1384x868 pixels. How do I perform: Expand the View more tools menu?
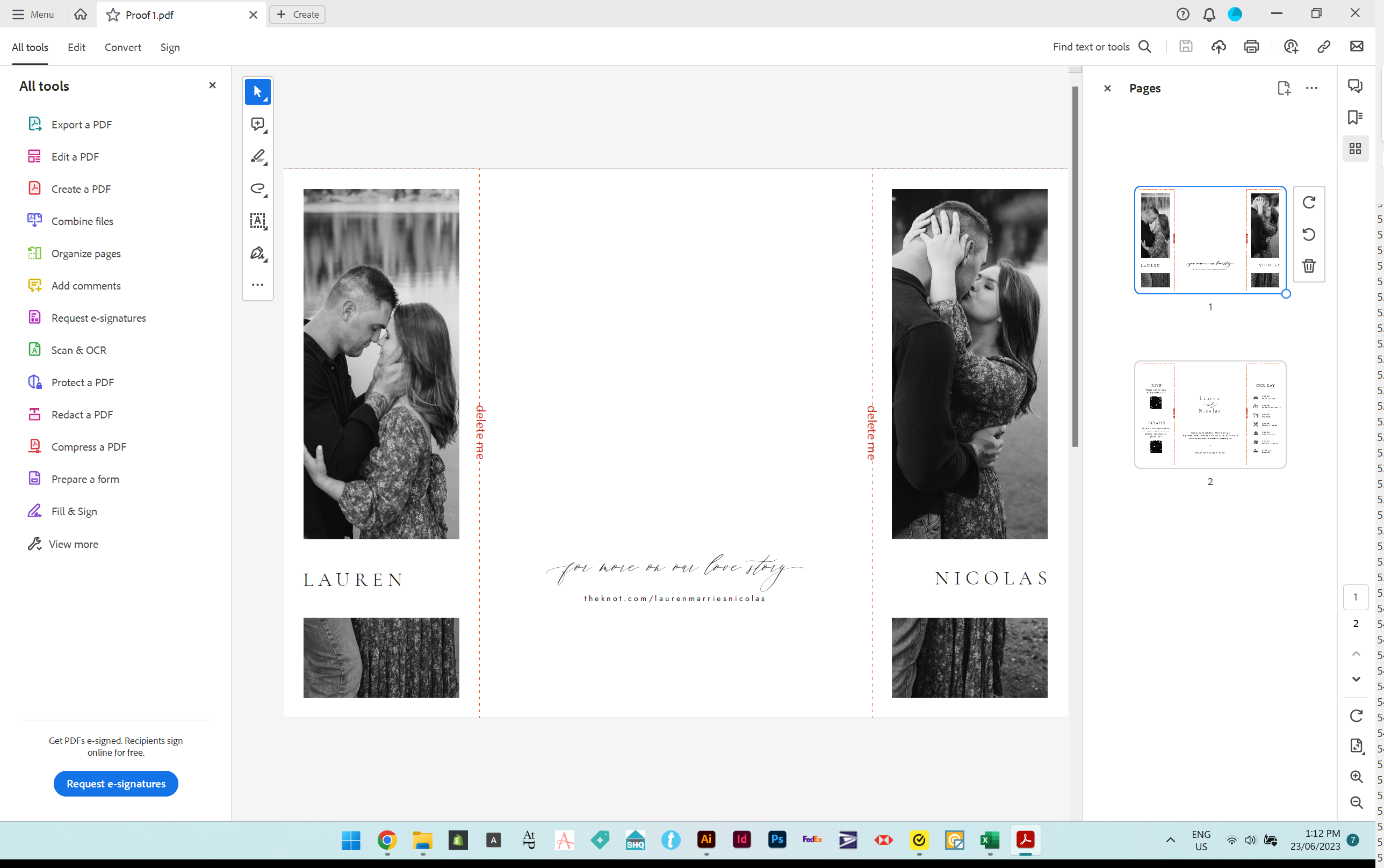[x=72, y=543]
